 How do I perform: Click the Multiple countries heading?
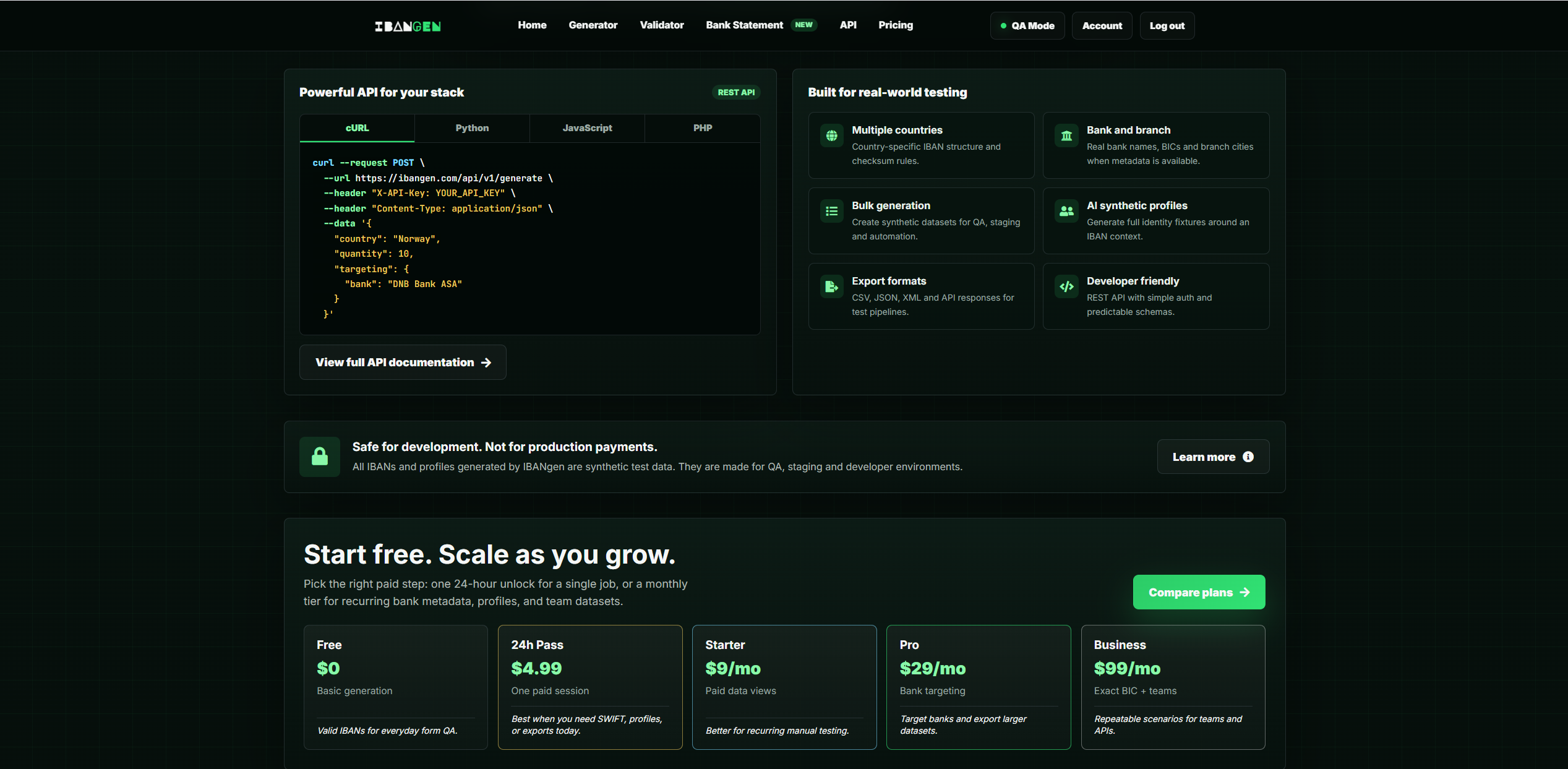[897, 130]
